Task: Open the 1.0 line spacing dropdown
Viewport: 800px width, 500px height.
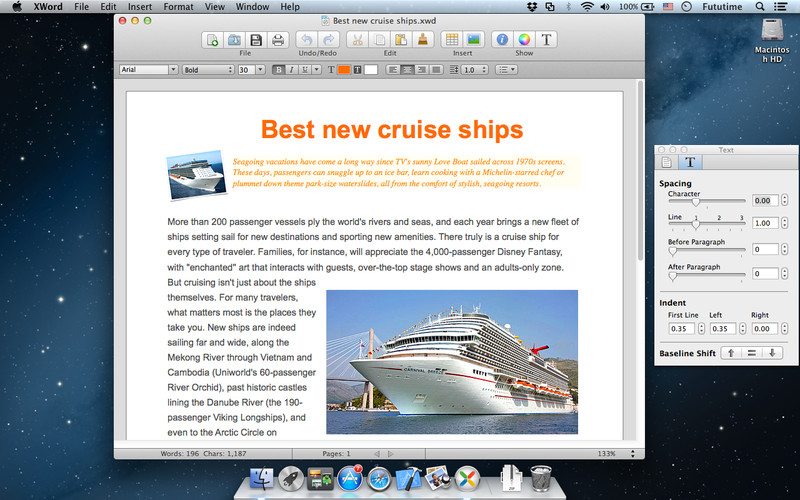Action: [x=474, y=70]
